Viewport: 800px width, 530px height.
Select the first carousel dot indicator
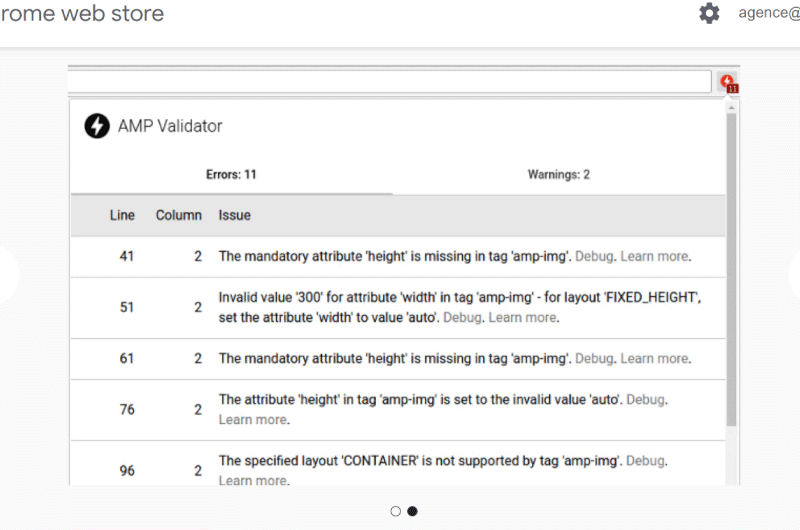pos(395,511)
